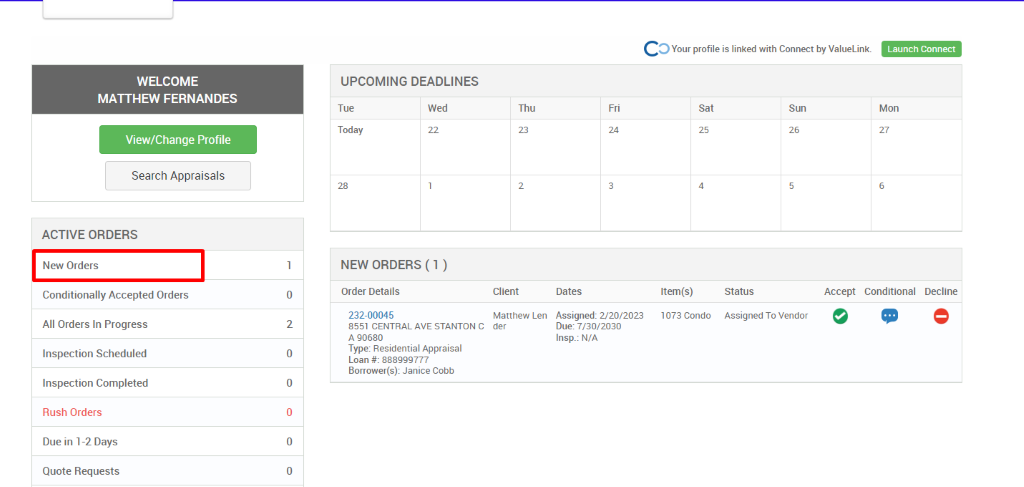Open View/Change Profile
1024x487 pixels.
coord(178,140)
